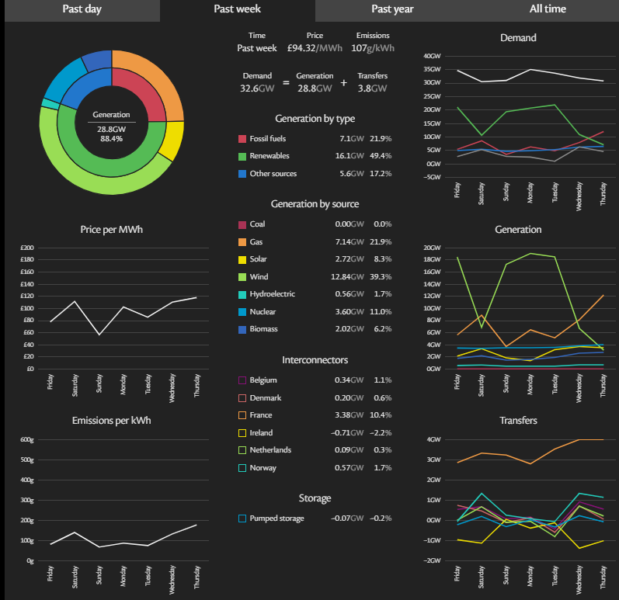Toggle the France interconnector outline box
The width and height of the screenshot is (619, 600).
pyautogui.click(x=242, y=415)
